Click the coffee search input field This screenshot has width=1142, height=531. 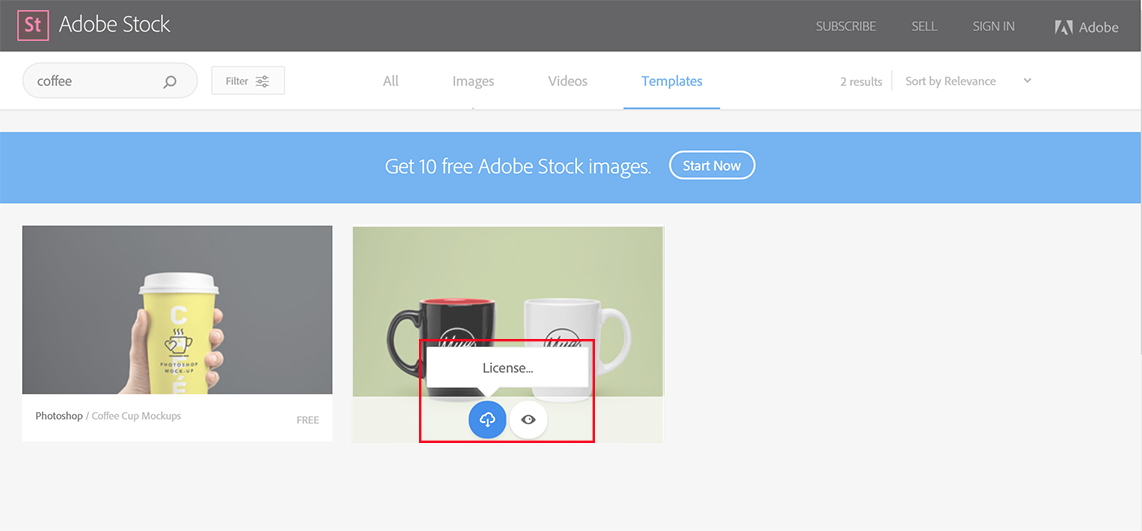coord(90,81)
